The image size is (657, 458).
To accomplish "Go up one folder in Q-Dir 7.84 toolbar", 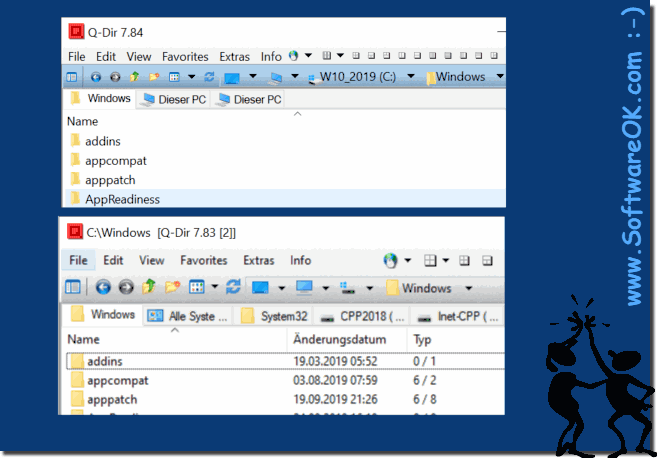I will tap(135, 77).
